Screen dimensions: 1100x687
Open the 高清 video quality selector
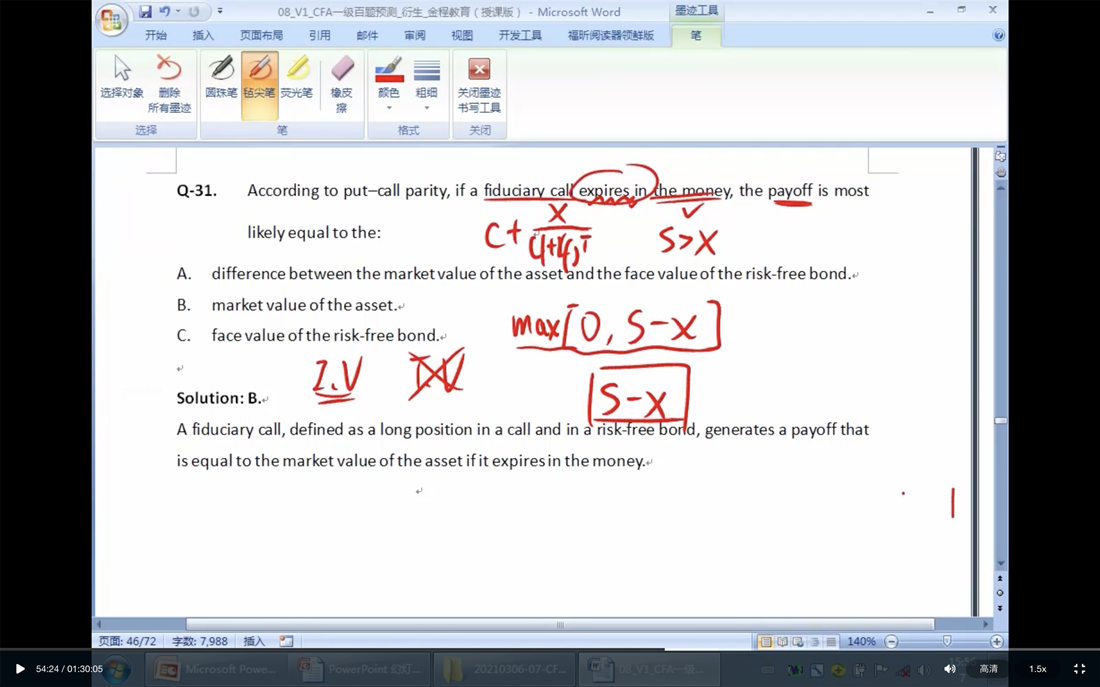pos(988,669)
